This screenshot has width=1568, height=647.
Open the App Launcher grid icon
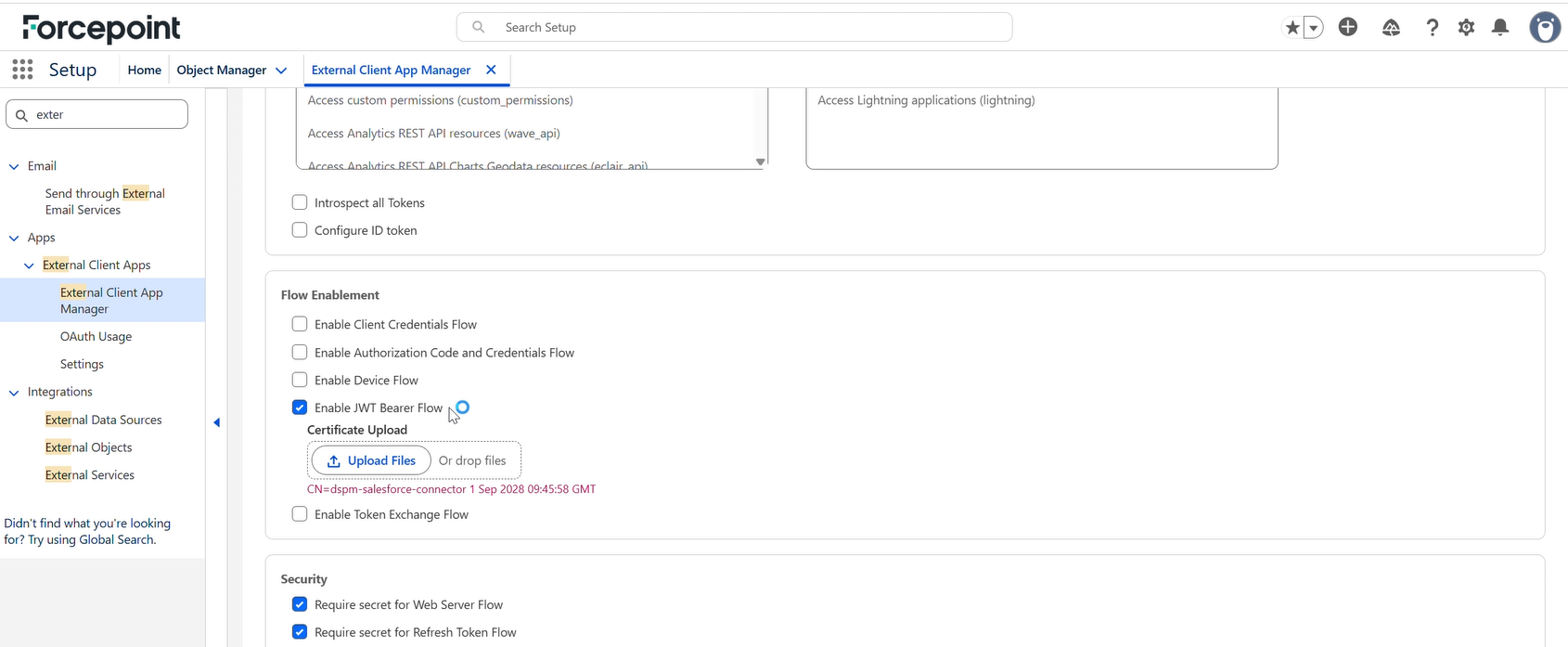(23, 70)
